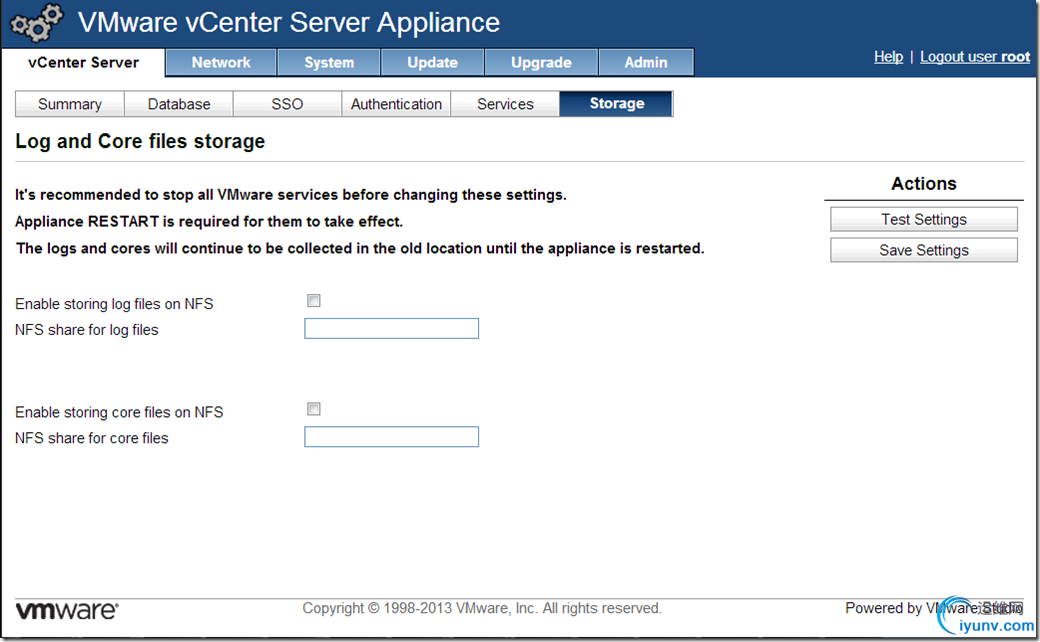Screen dimensions: 1040x642
Task: Show the Summary sub-tab
Action: click(70, 104)
